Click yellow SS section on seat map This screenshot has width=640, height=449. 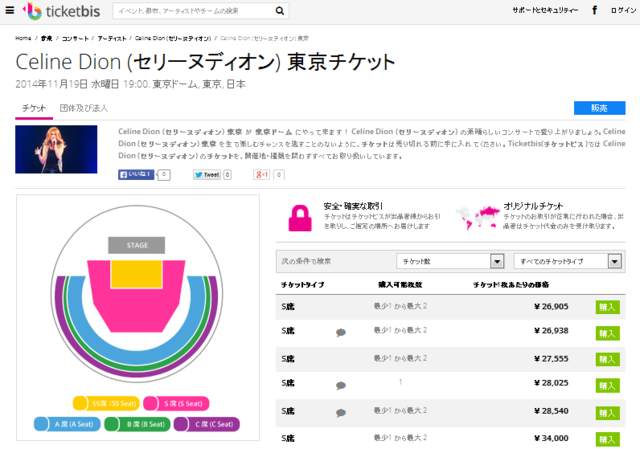click(x=137, y=274)
